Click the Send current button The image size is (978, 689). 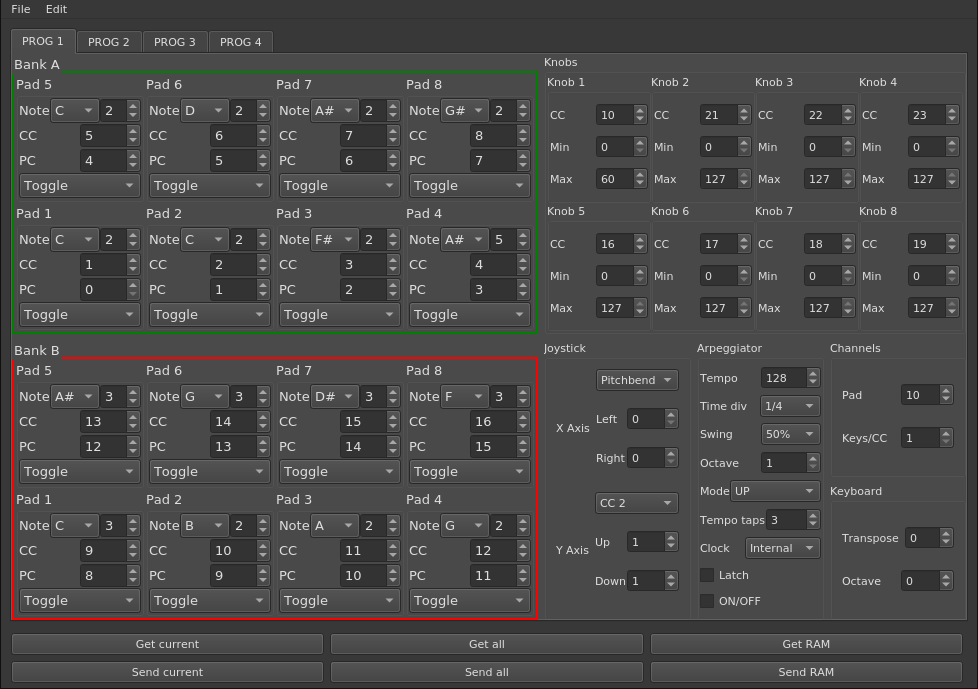pyautogui.click(x=167, y=672)
